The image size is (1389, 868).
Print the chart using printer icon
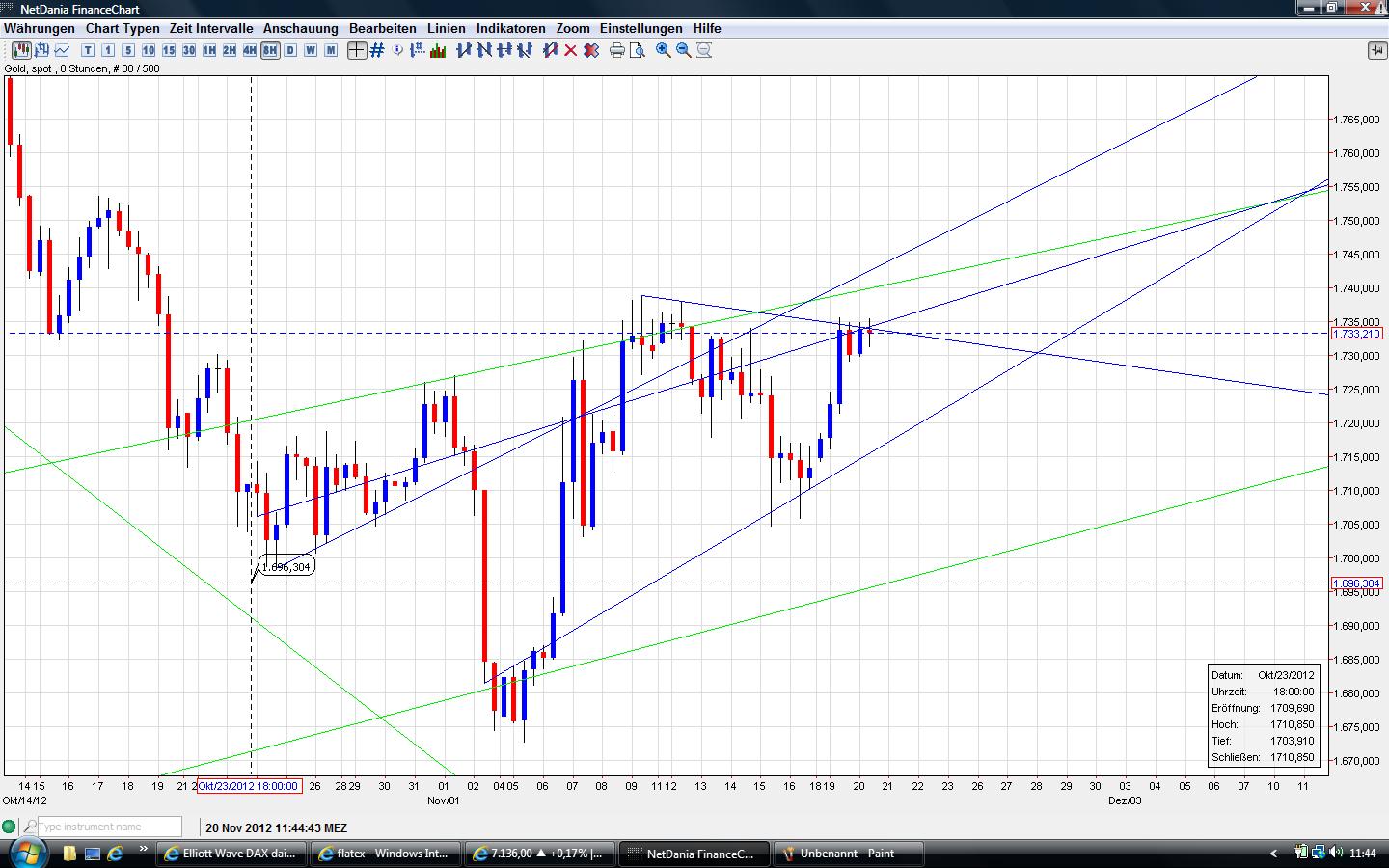click(617, 51)
